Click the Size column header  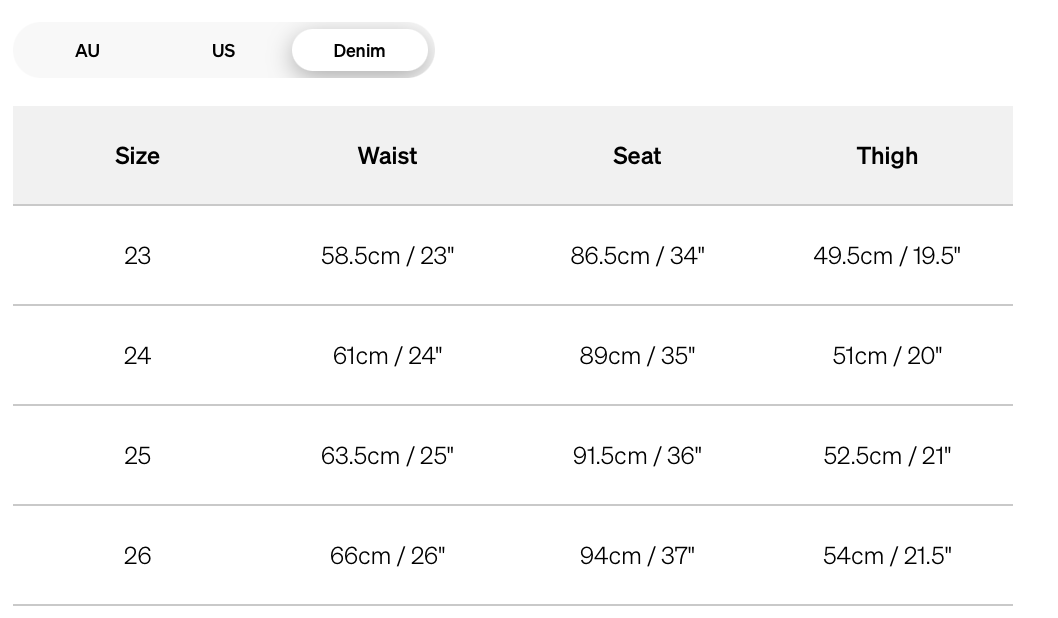[137, 156]
